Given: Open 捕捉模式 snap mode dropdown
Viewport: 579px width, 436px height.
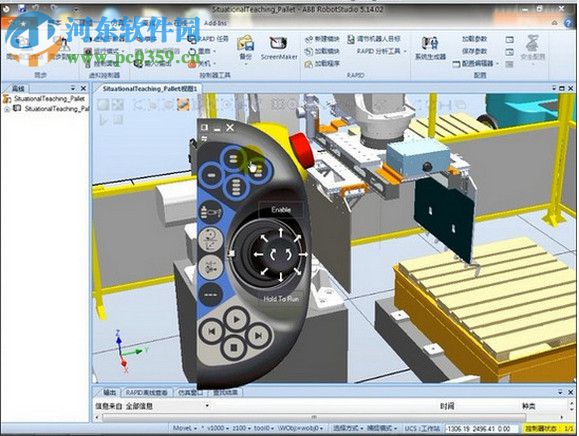Looking at the screenshot, I should point(381,428).
